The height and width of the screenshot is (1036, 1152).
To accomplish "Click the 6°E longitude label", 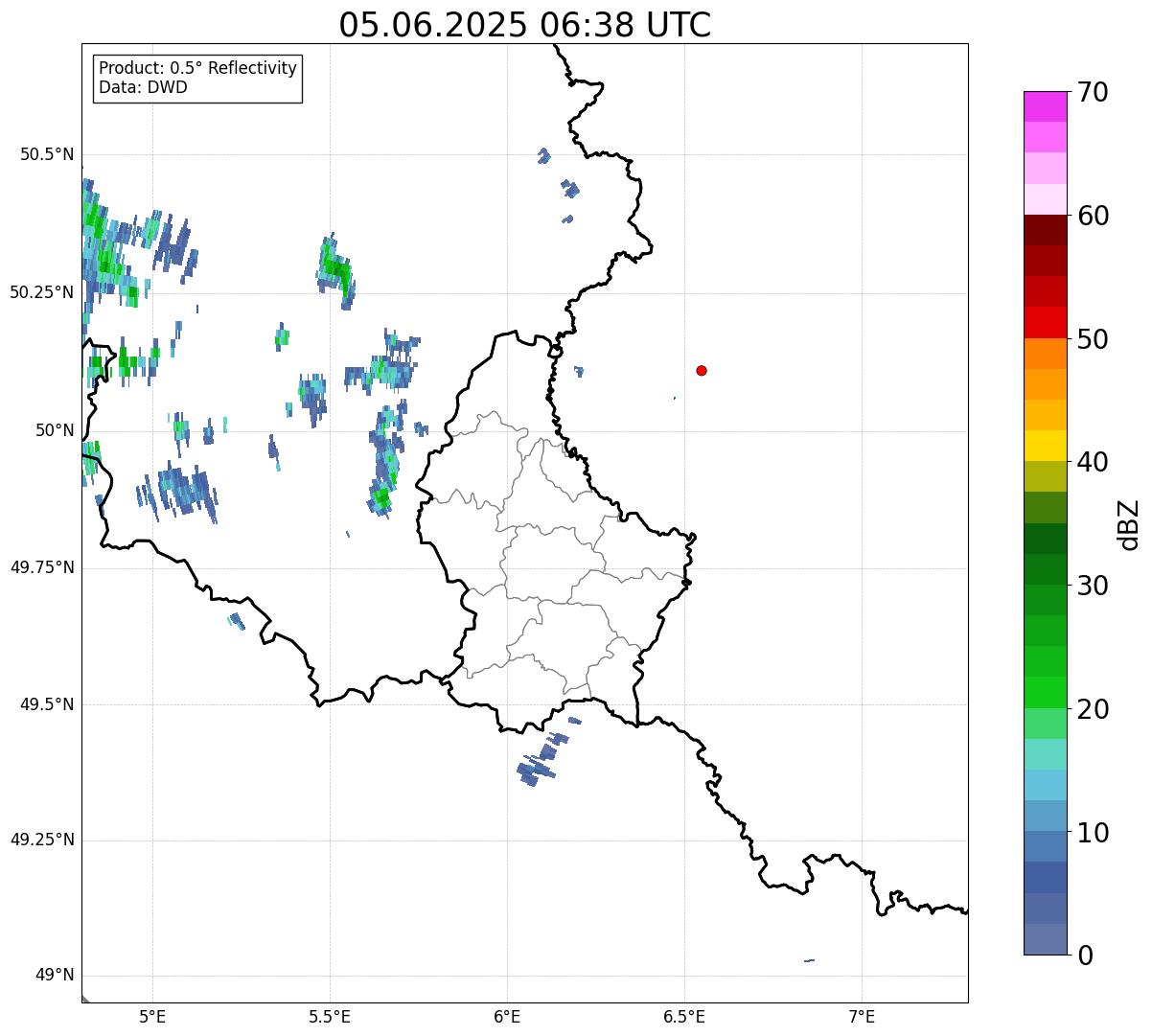I will pos(507,1016).
